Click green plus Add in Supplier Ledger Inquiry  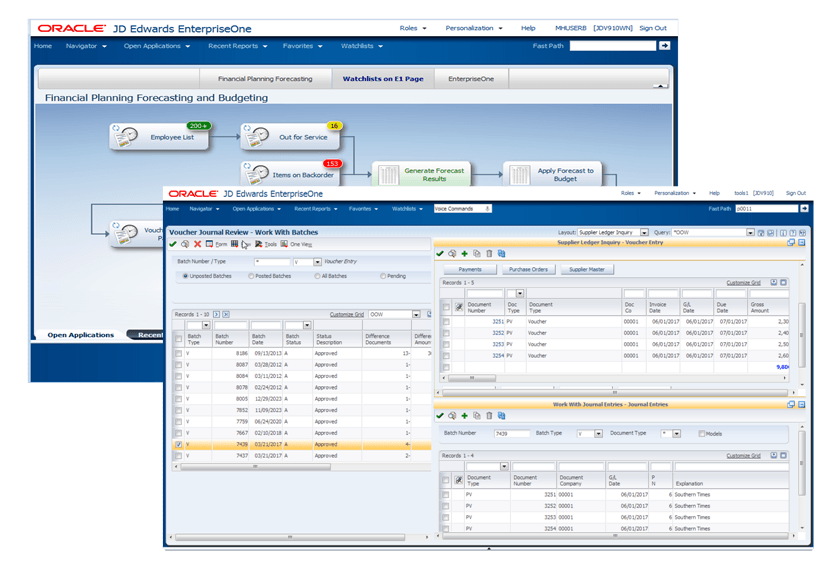pos(464,254)
